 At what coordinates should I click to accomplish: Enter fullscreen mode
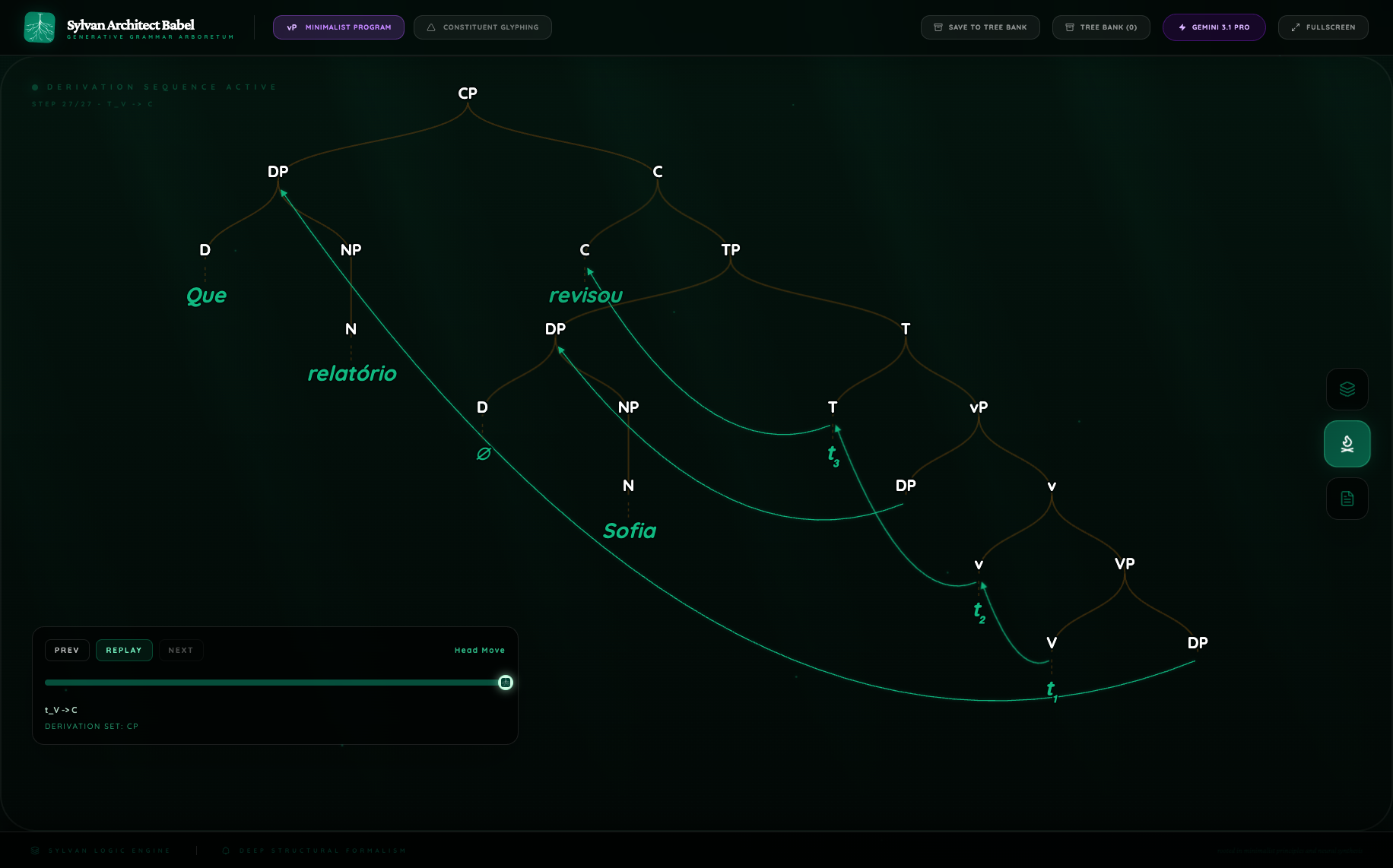pyautogui.click(x=1322, y=27)
